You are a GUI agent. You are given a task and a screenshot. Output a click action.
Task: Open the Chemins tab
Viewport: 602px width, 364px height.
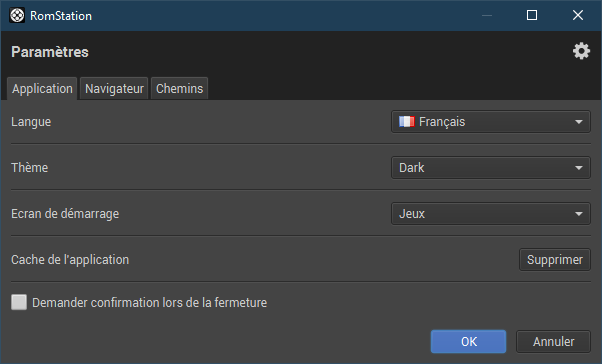click(179, 89)
